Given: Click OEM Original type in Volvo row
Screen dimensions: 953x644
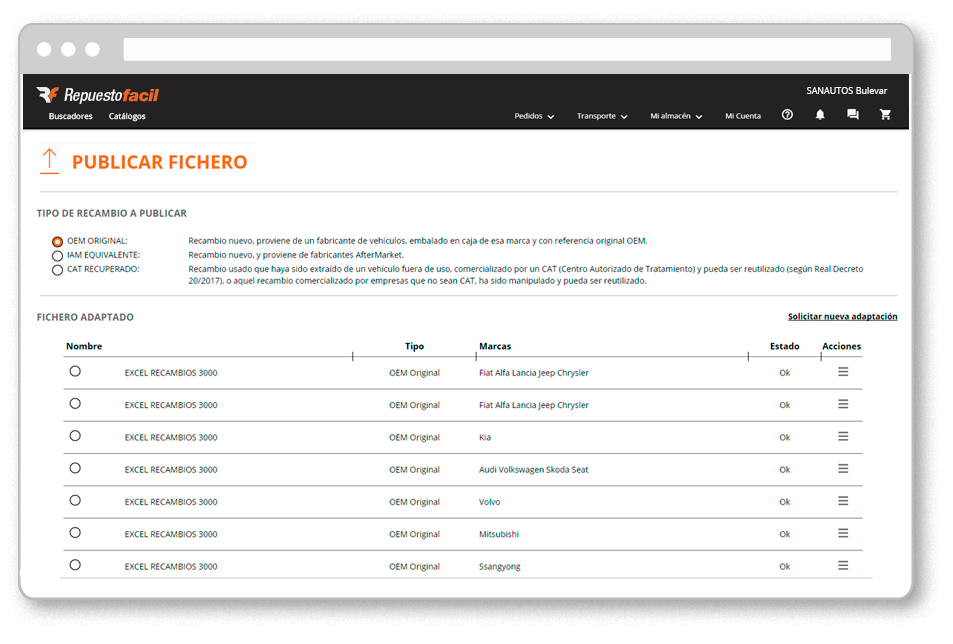Looking at the screenshot, I should 415,502.
